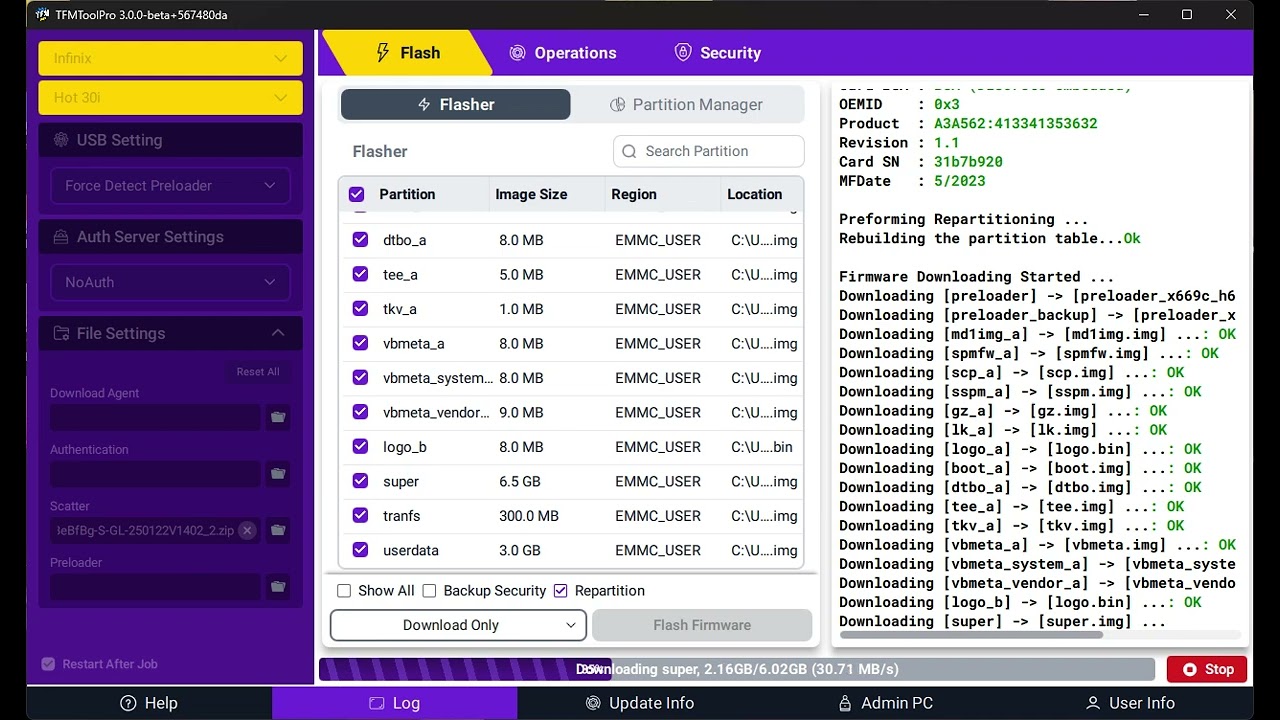Open User Info from bottom bar
Screen dimensions: 1280x720
pos(1130,703)
